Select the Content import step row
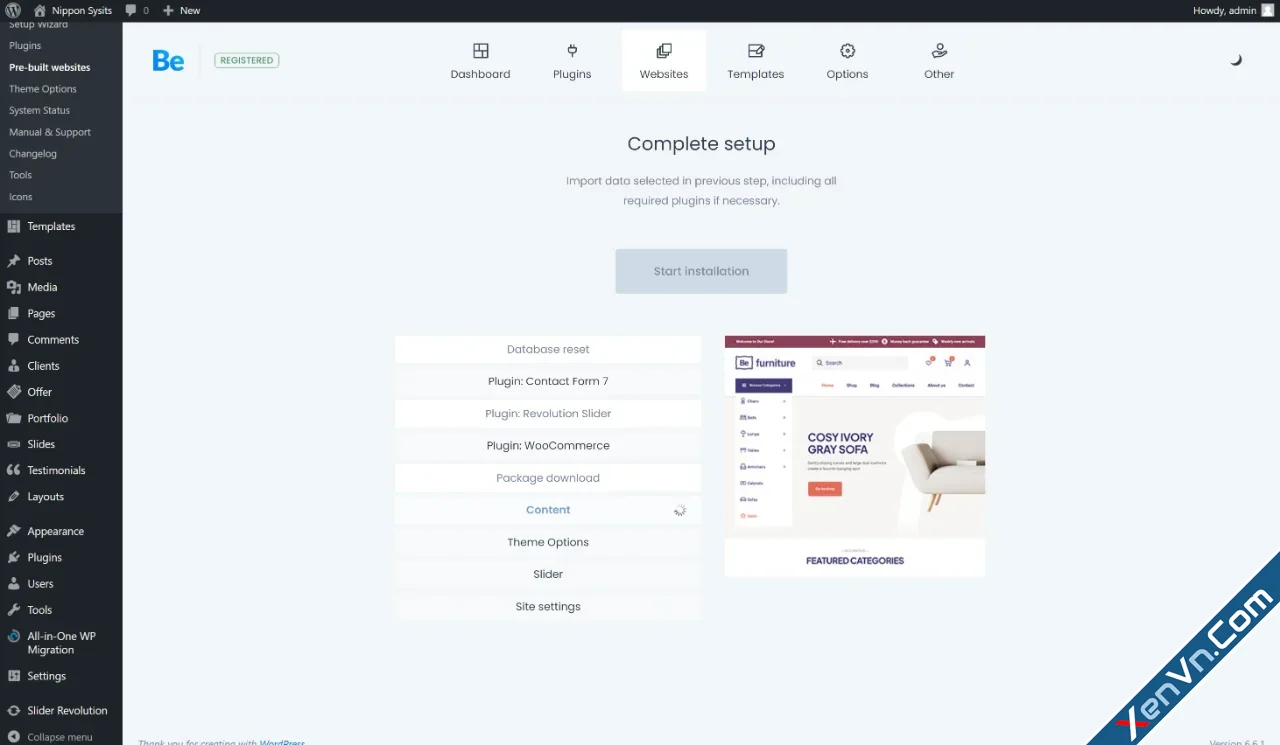Viewport: 1280px width, 745px height. [548, 510]
